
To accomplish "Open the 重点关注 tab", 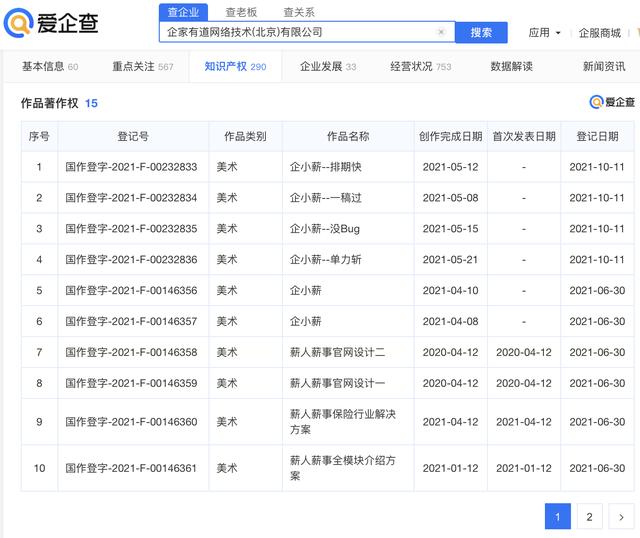I will [x=143, y=67].
